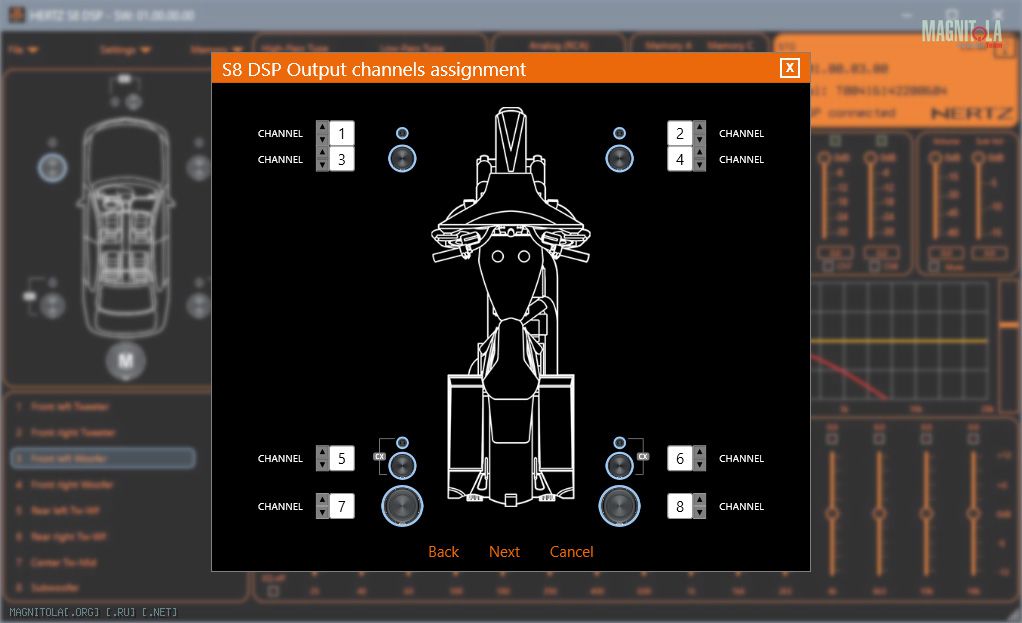Select channel 2 Front right Tweeter in list

coord(65,432)
